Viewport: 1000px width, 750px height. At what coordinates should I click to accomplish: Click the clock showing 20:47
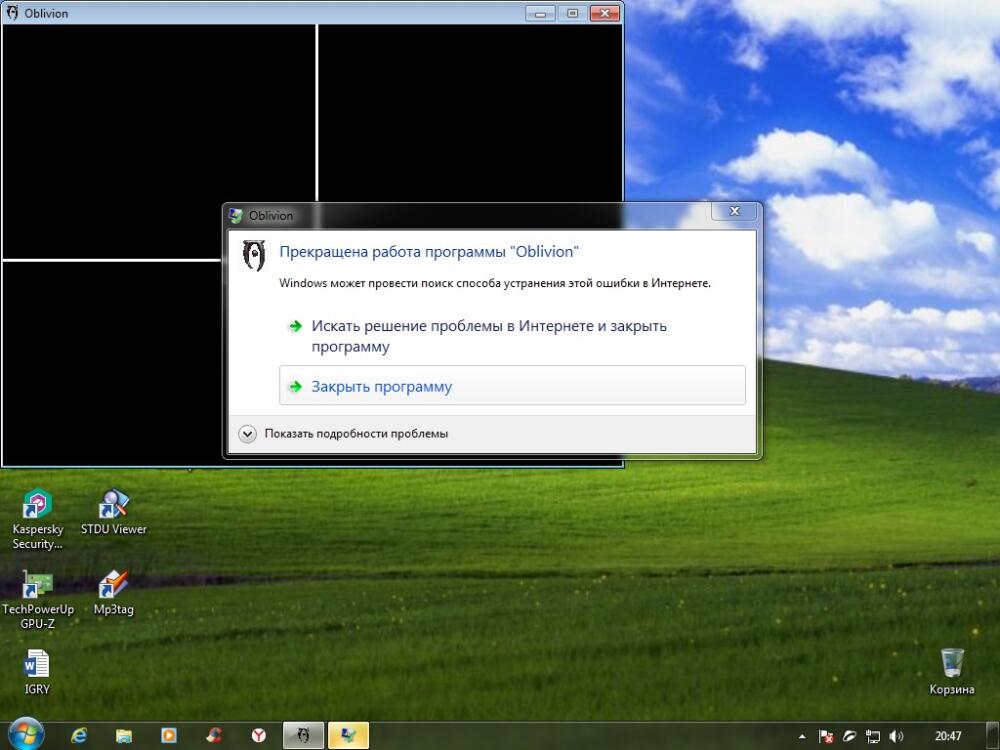click(948, 737)
